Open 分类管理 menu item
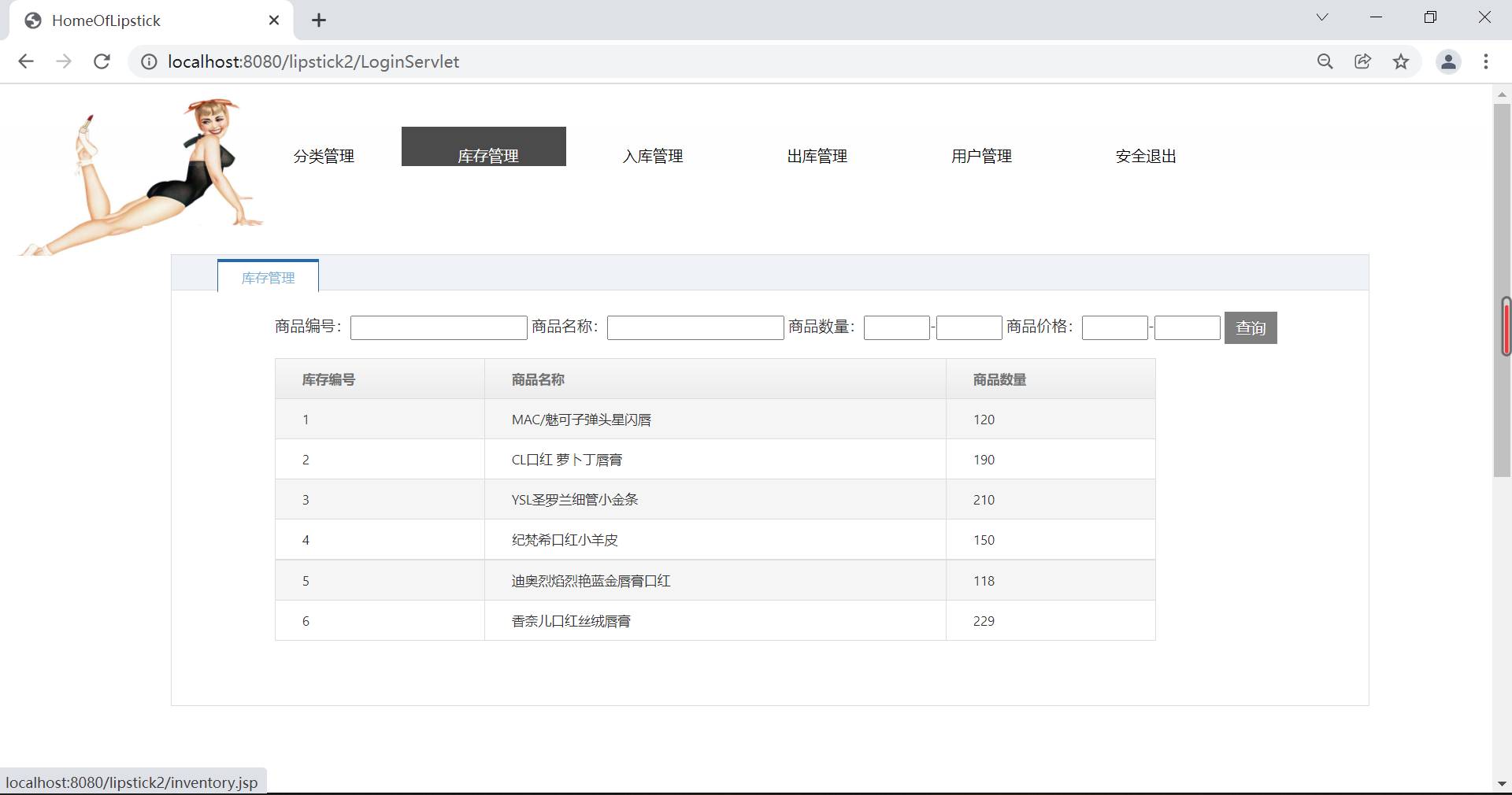1512x795 pixels. 324,156
